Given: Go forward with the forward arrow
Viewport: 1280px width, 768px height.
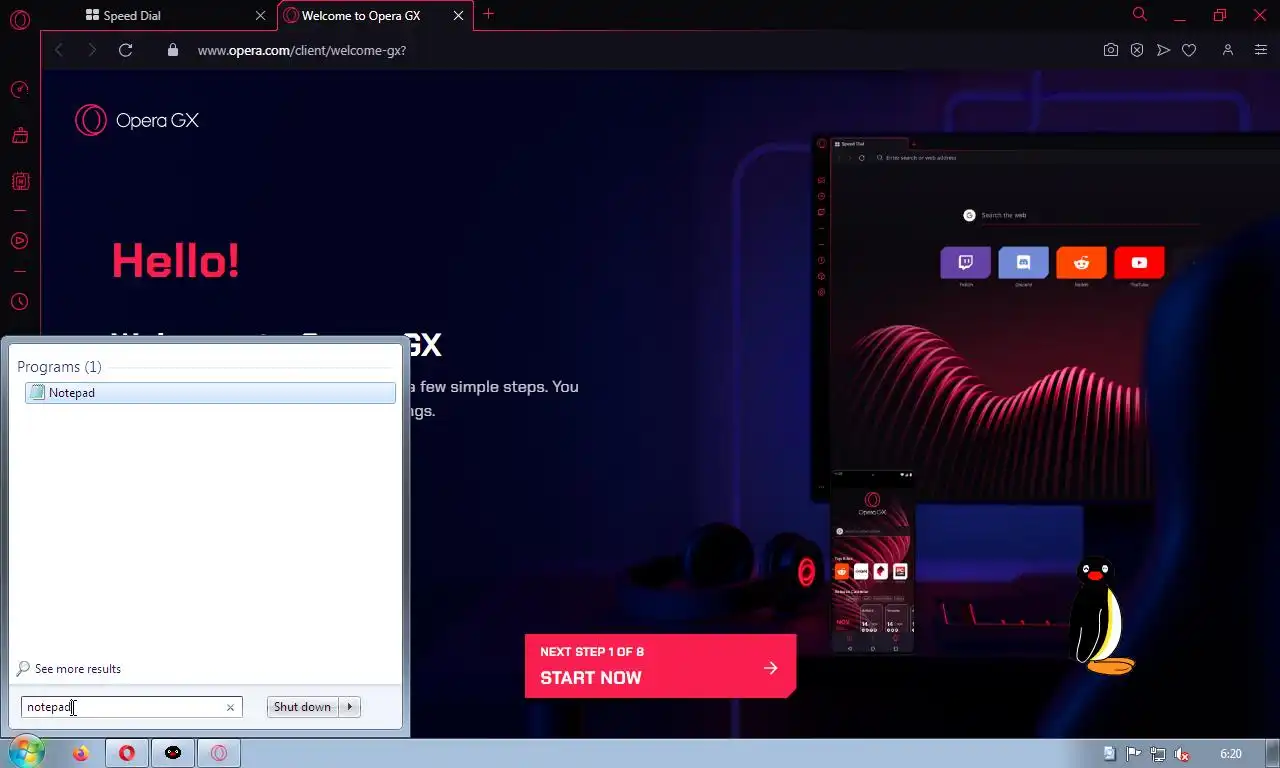Looking at the screenshot, I should (x=92, y=50).
